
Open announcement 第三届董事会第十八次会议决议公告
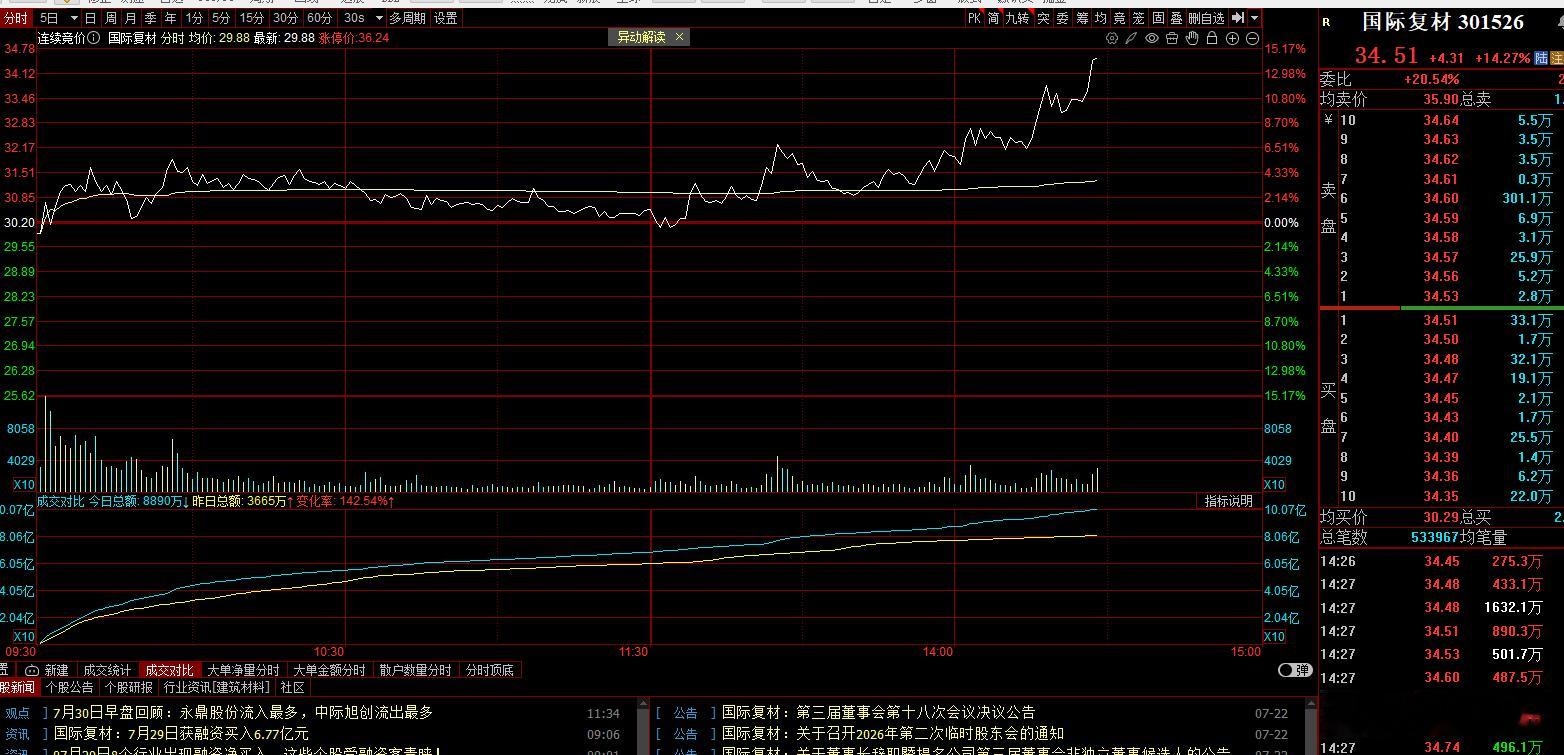[879, 713]
